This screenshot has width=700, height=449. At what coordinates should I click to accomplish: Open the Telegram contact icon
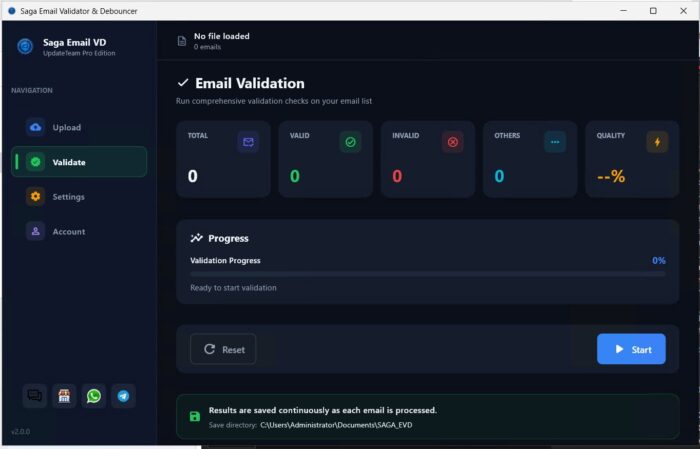(123, 395)
